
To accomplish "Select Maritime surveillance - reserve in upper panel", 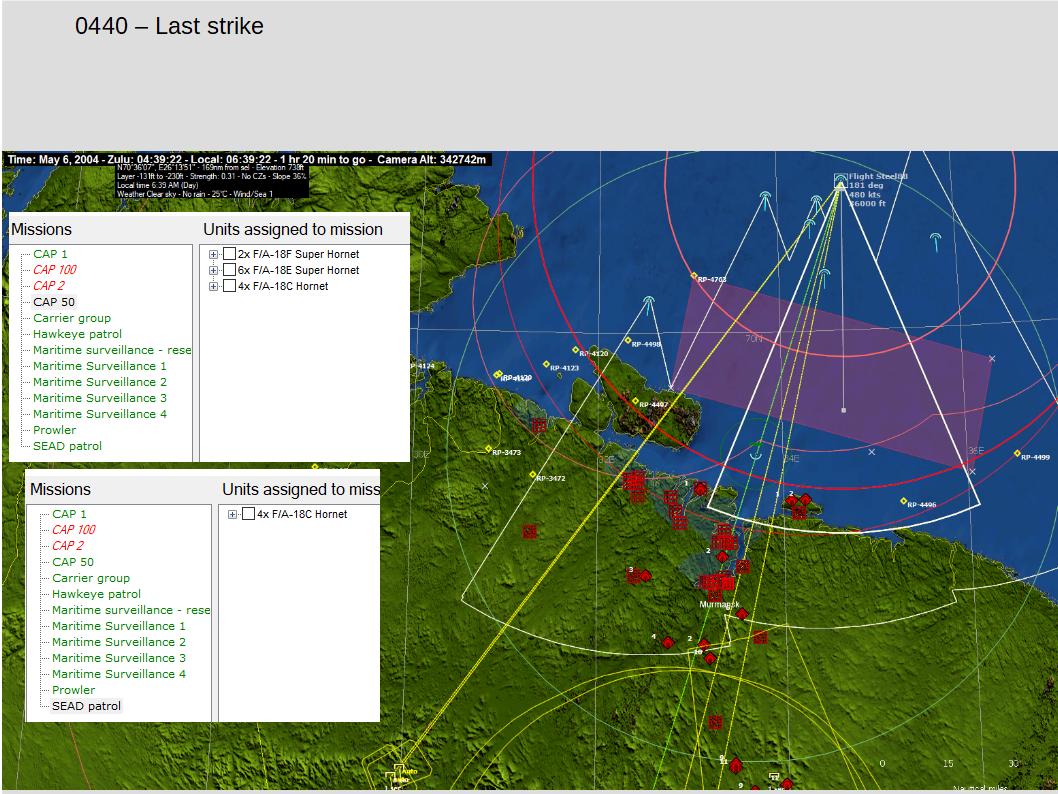I will click(x=112, y=350).
